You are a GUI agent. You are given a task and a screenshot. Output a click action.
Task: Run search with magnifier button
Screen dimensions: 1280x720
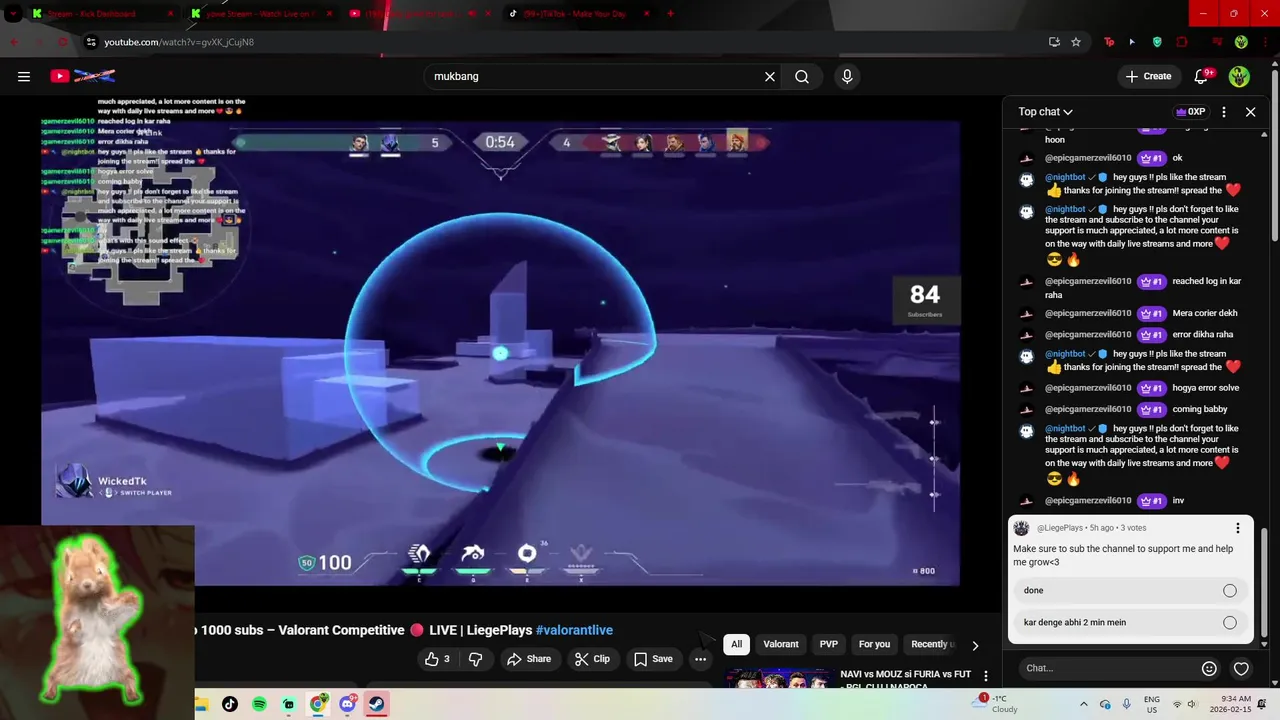click(802, 76)
